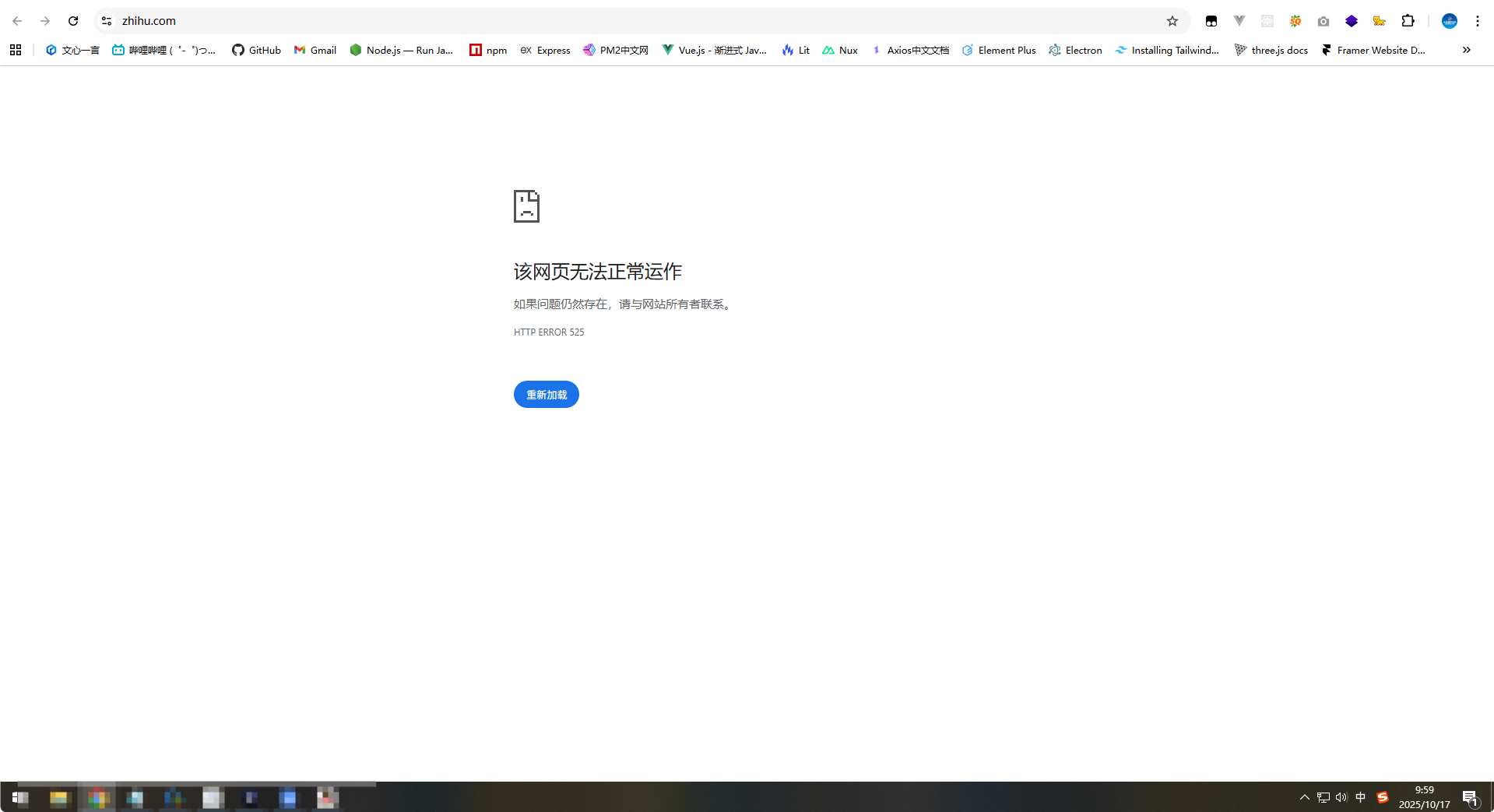Toggle the 中 input language indicator

coord(1360,796)
